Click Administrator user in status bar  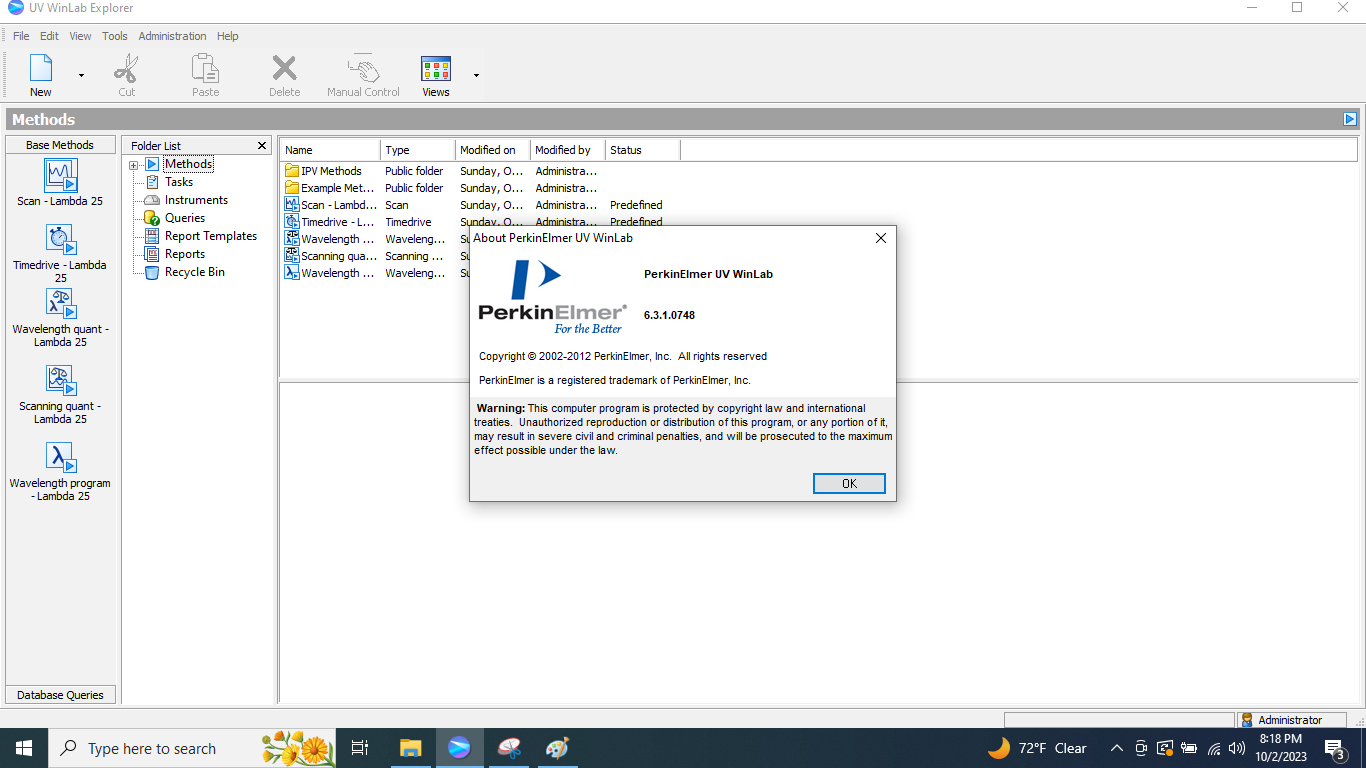[x=1292, y=720]
